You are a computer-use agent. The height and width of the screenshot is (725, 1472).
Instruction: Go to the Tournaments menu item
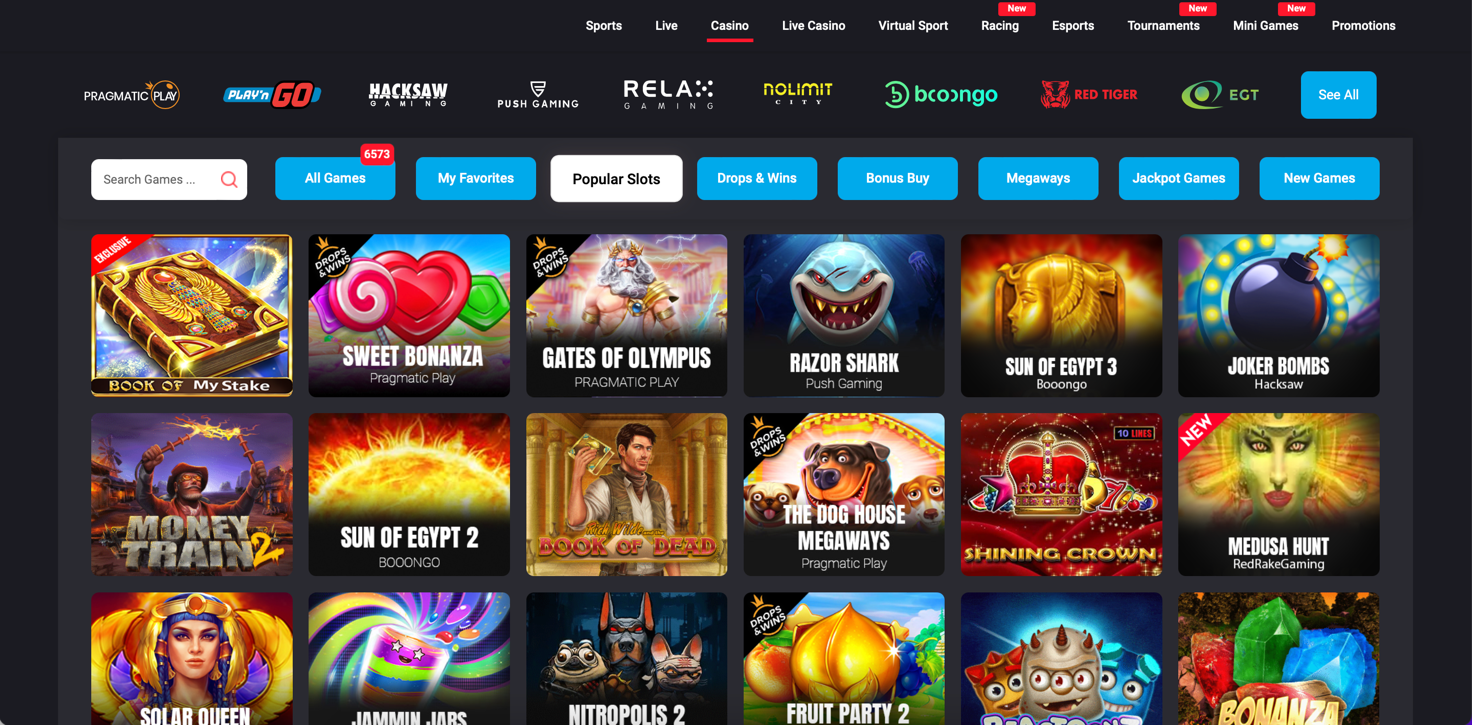(1163, 26)
